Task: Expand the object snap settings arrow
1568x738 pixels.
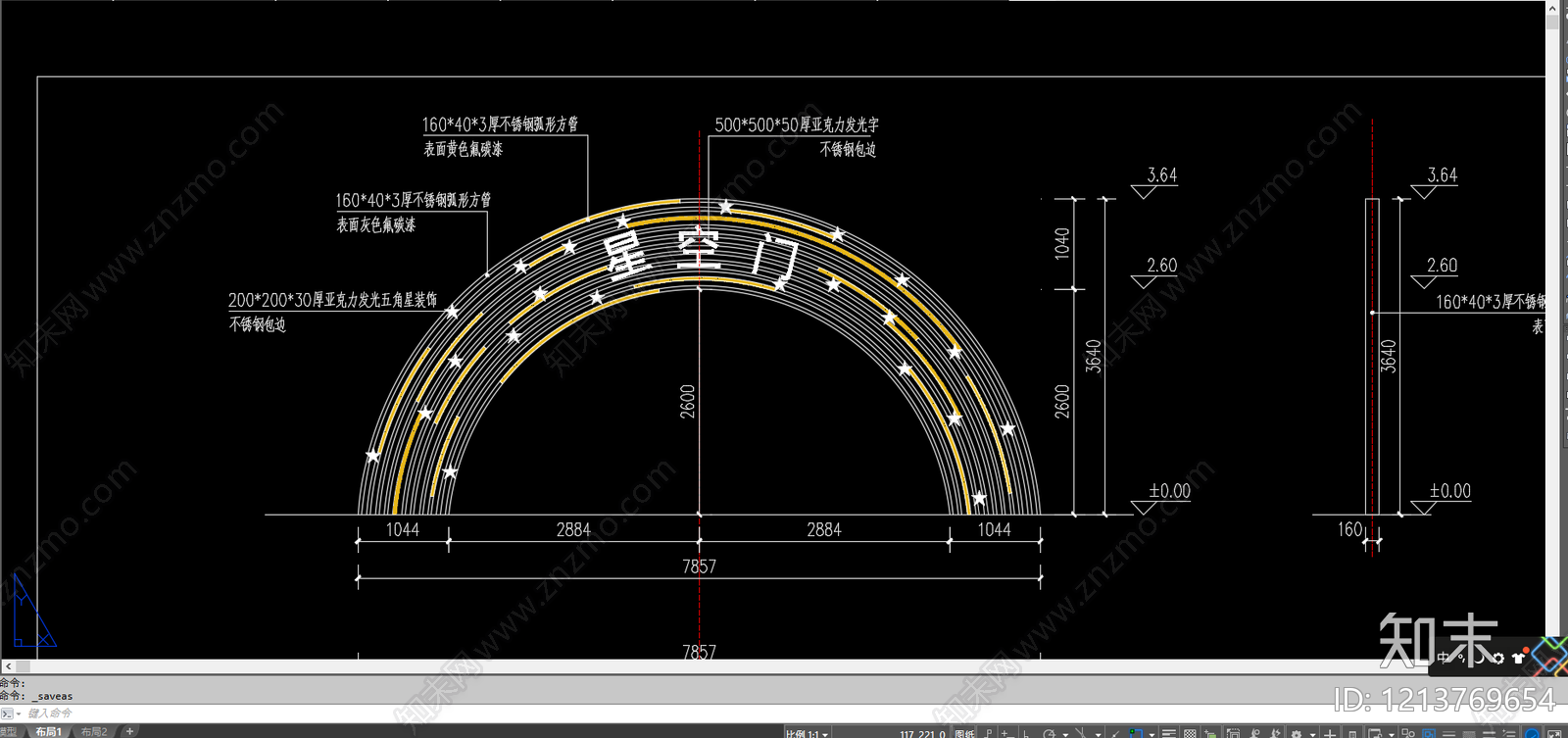Action: click(x=1151, y=733)
